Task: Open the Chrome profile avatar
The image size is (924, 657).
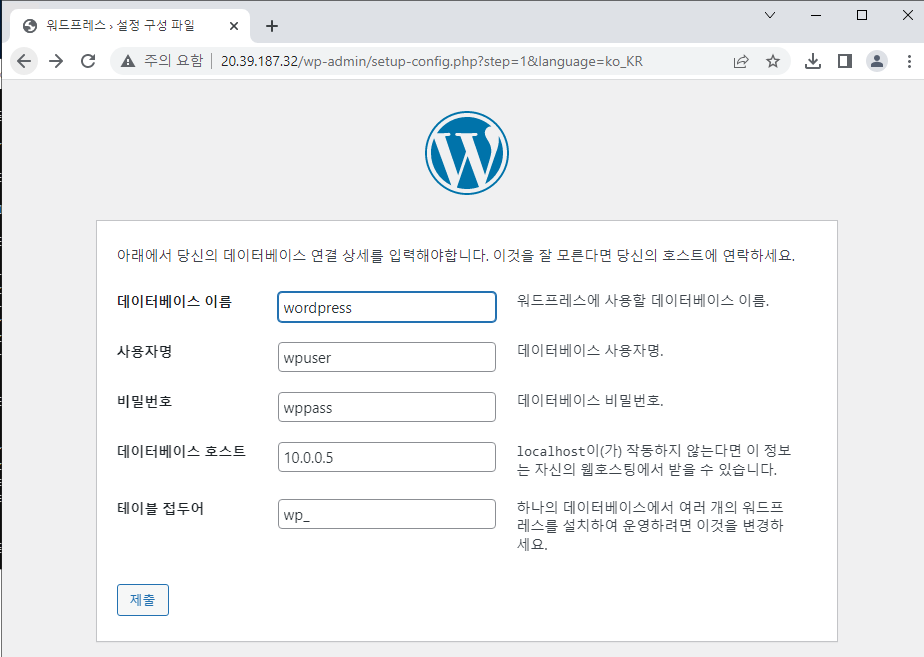Action: 877,61
